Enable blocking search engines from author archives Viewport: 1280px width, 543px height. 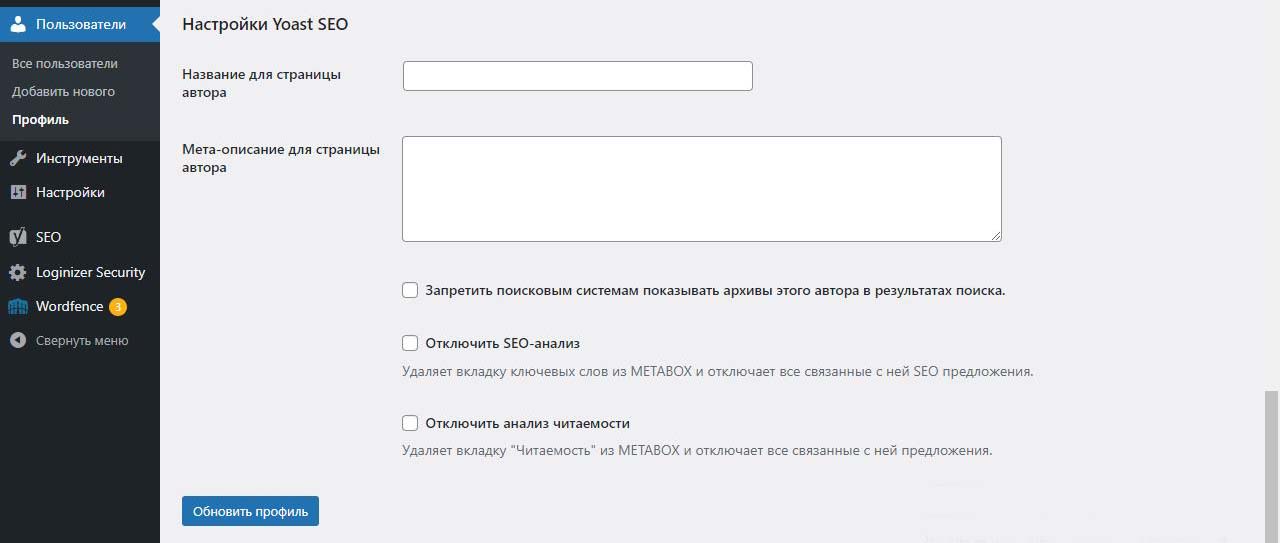(x=410, y=290)
